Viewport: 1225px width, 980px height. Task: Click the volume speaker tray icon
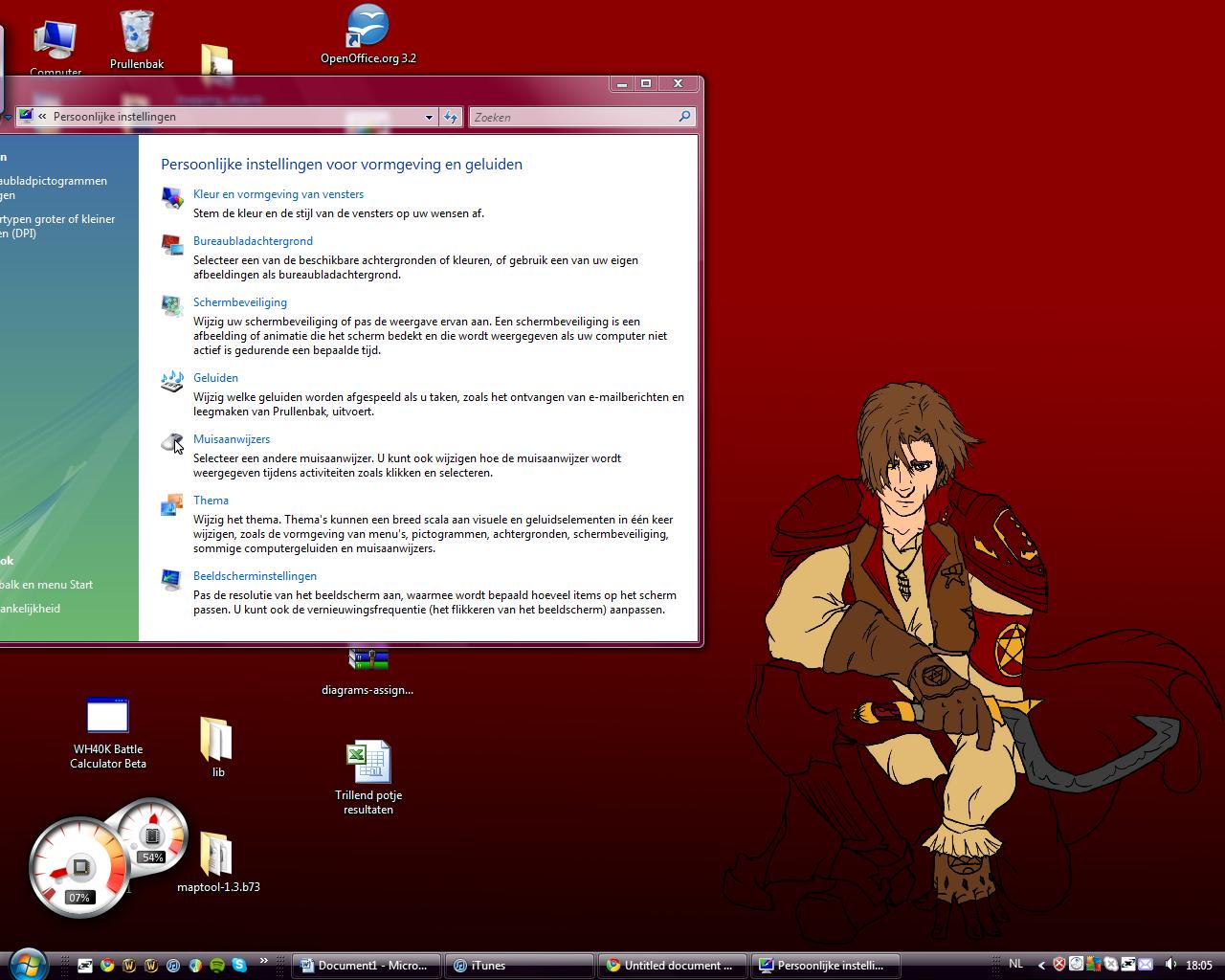point(1169,965)
